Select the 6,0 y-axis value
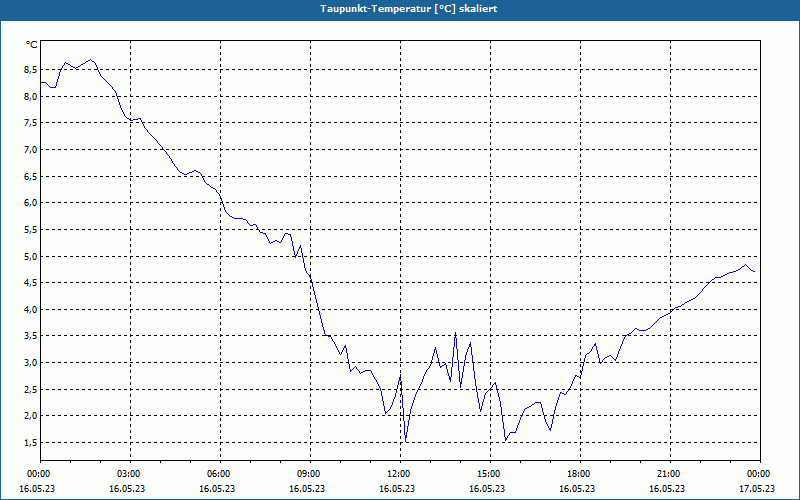800x500 pixels. 31,203
